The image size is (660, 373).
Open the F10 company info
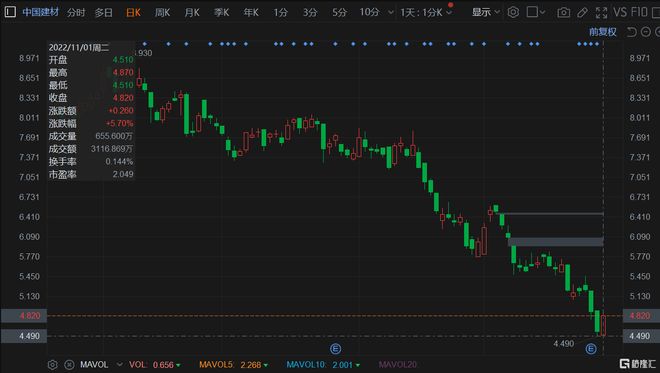pyautogui.click(x=639, y=12)
